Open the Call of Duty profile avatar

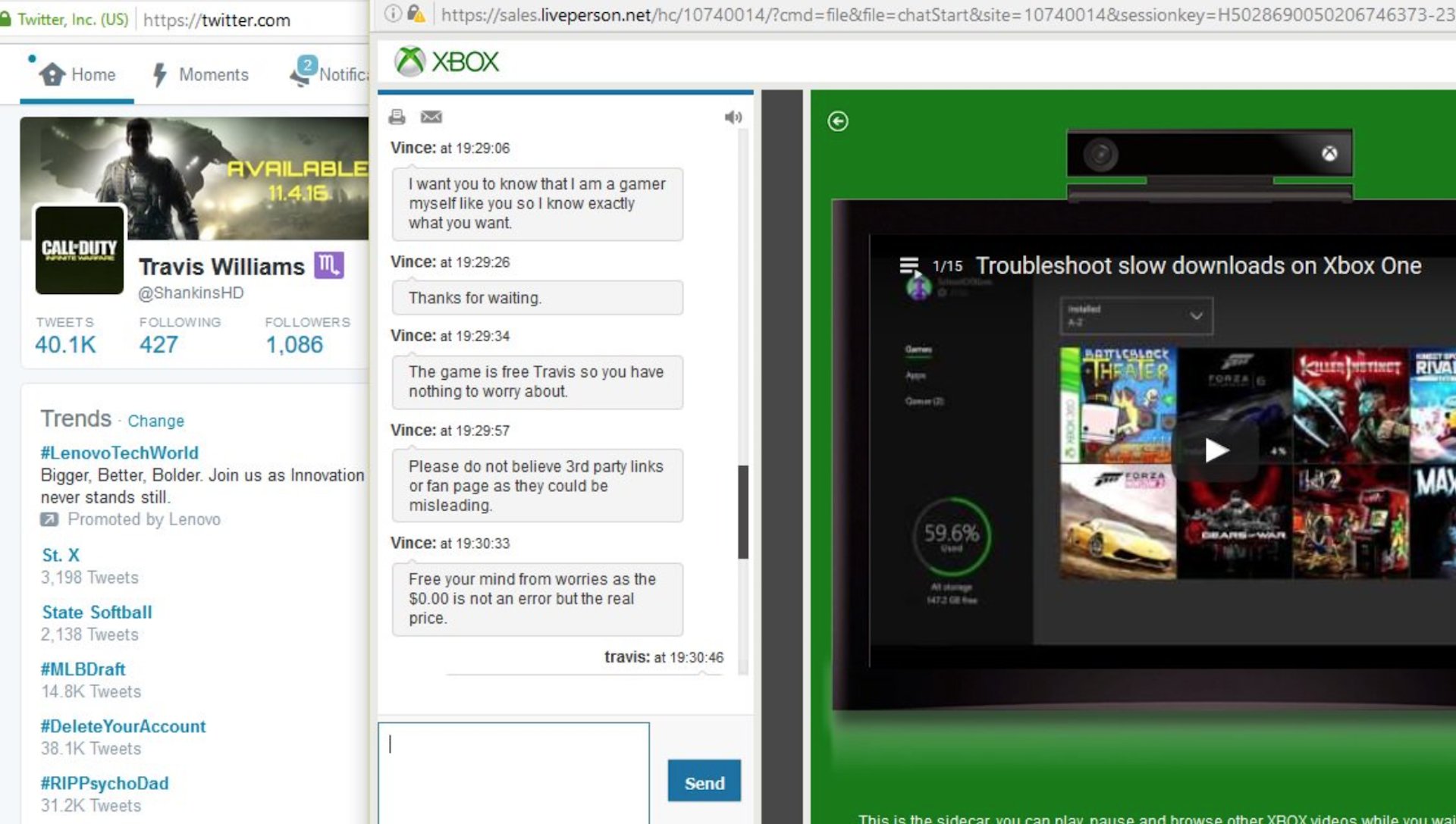79,249
